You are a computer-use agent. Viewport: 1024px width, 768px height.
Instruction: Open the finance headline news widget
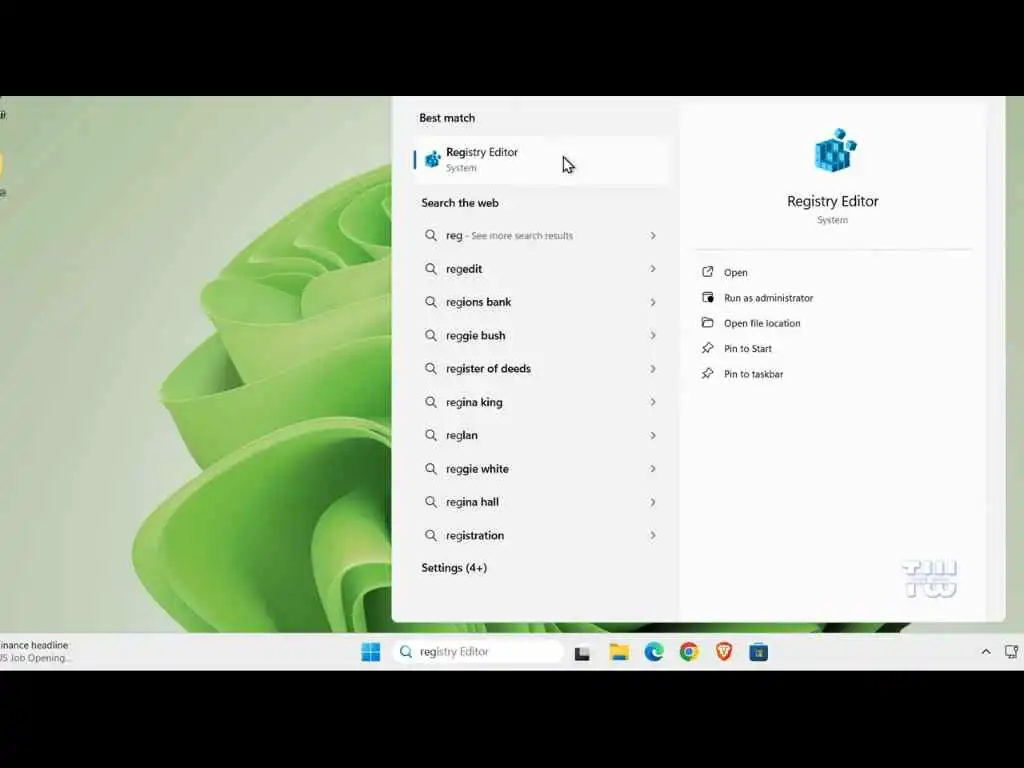point(35,652)
